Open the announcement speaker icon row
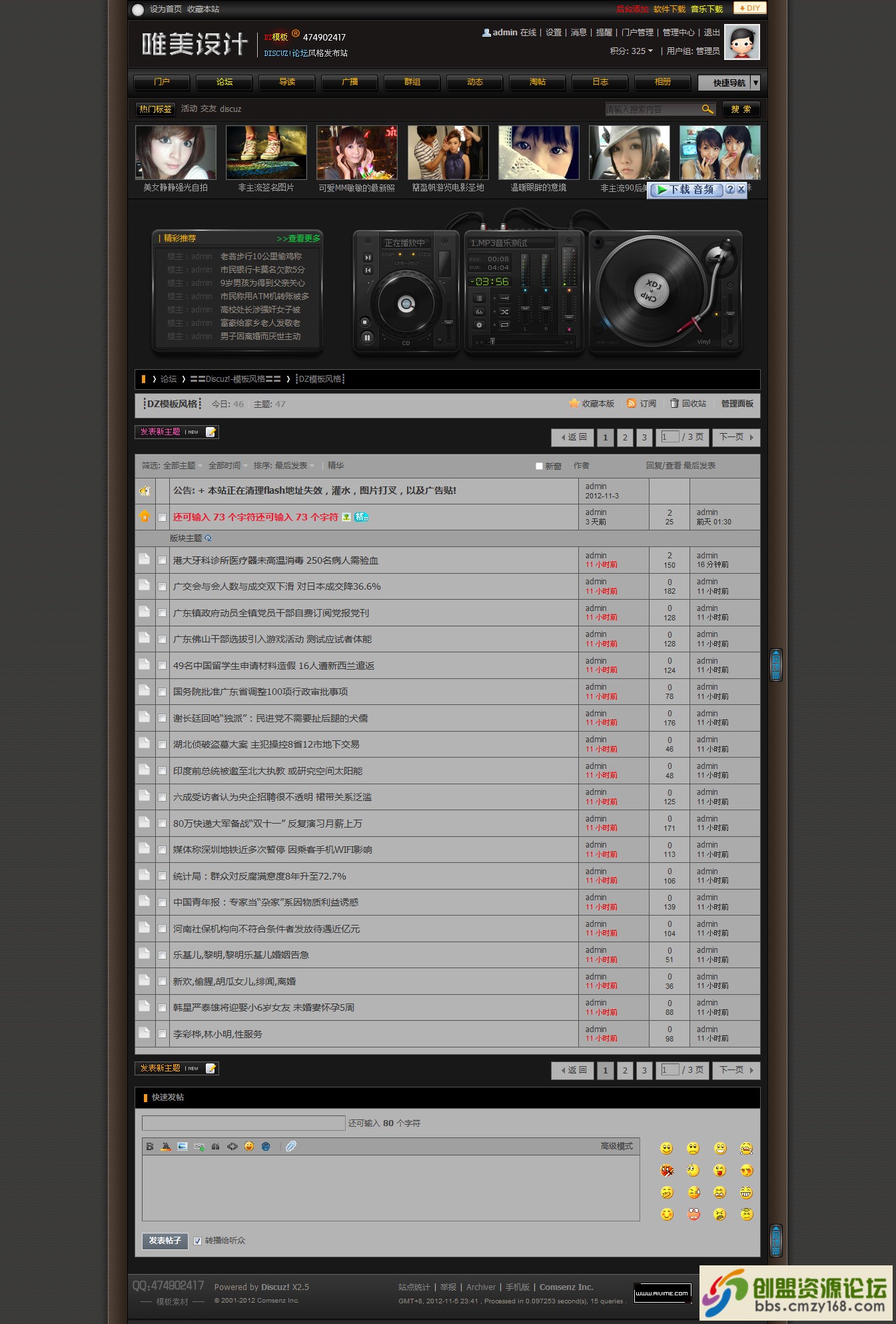 coord(145,491)
